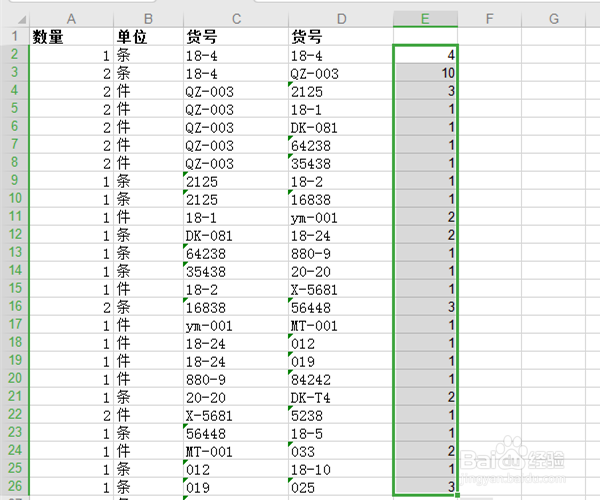Select cell D10 with 16838
The image size is (600, 500).
[x=341, y=199]
